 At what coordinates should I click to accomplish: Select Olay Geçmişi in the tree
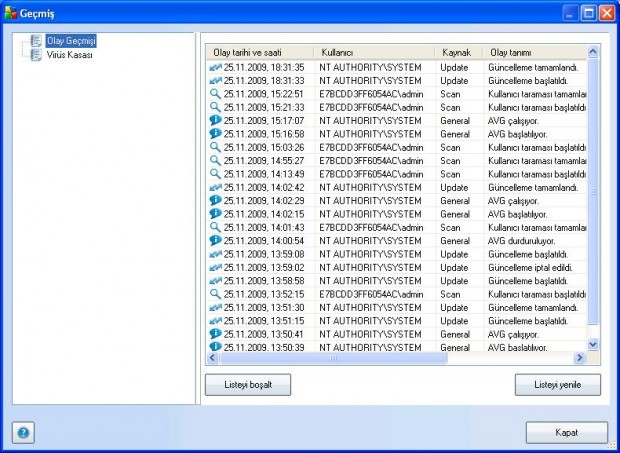[x=70, y=41]
